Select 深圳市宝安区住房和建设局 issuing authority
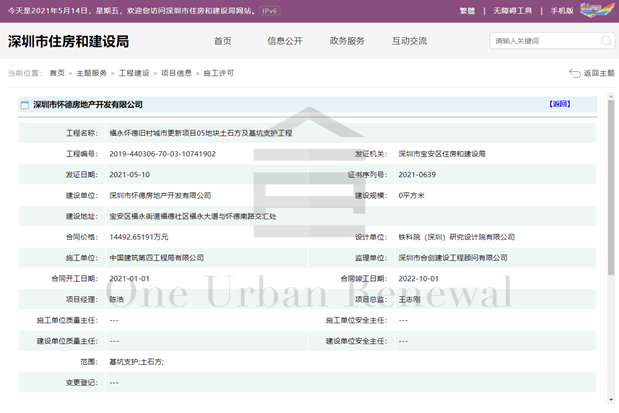 [x=442, y=154]
